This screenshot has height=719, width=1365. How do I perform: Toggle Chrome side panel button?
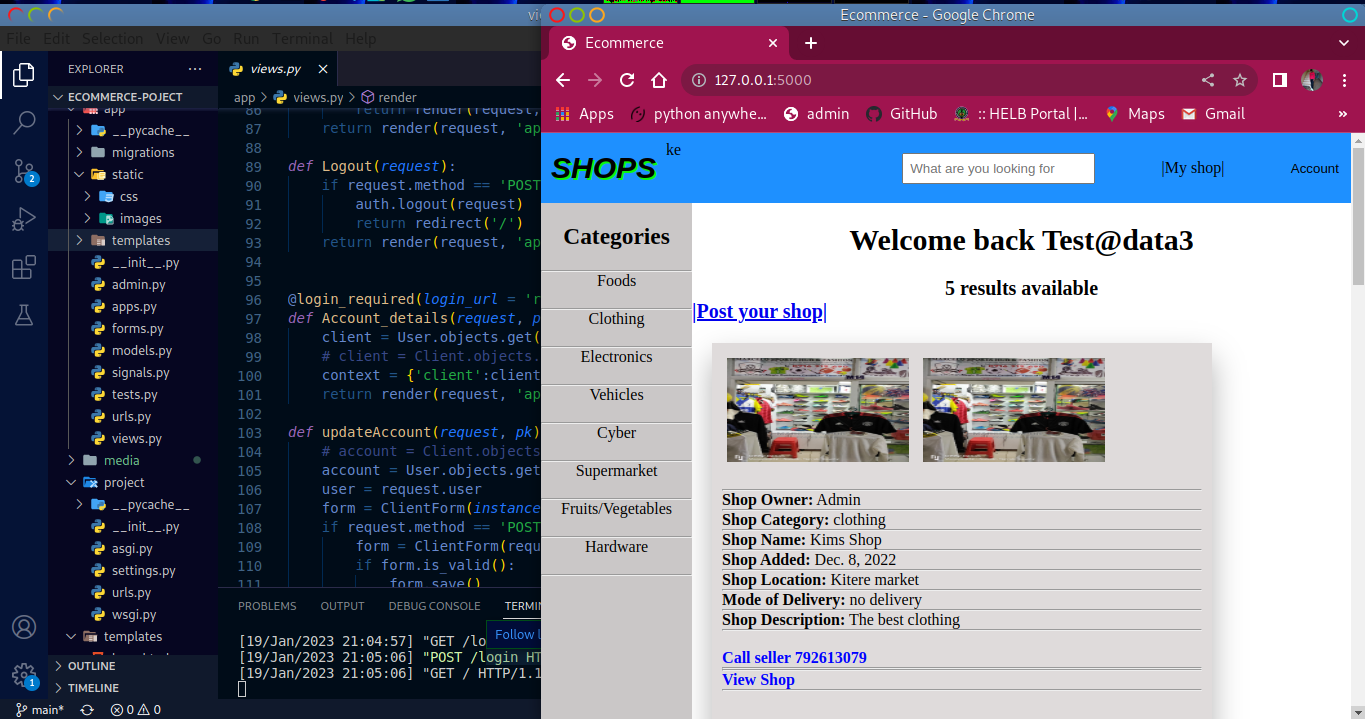click(1279, 80)
